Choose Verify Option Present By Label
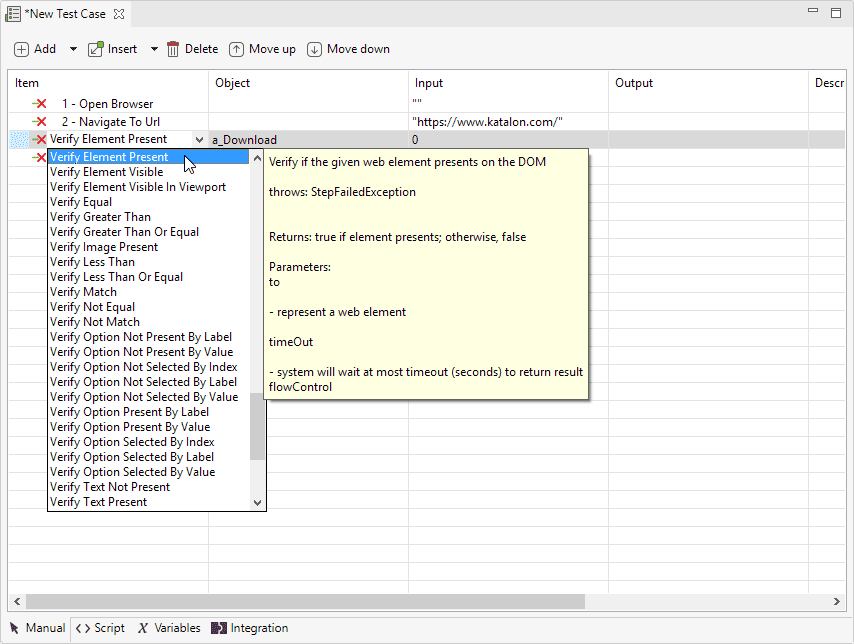The width and height of the screenshot is (854, 644). tap(149, 412)
